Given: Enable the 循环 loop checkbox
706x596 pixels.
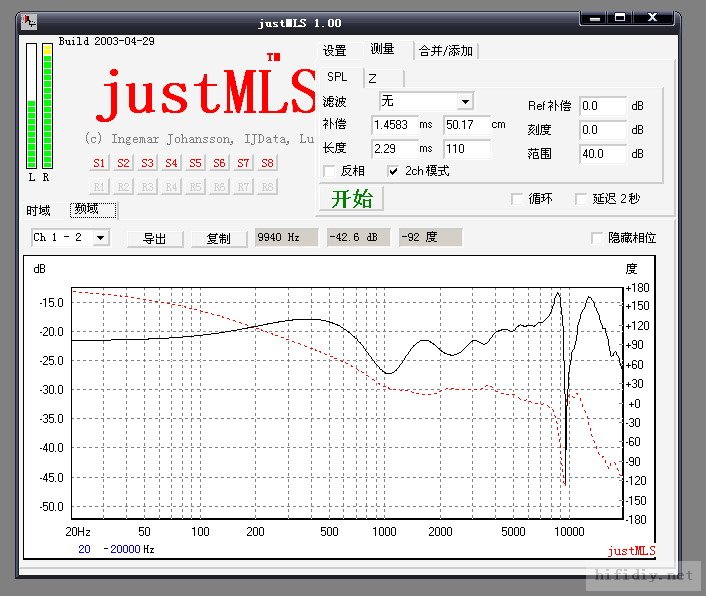Looking at the screenshot, I should pyautogui.click(x=517, y=199).
